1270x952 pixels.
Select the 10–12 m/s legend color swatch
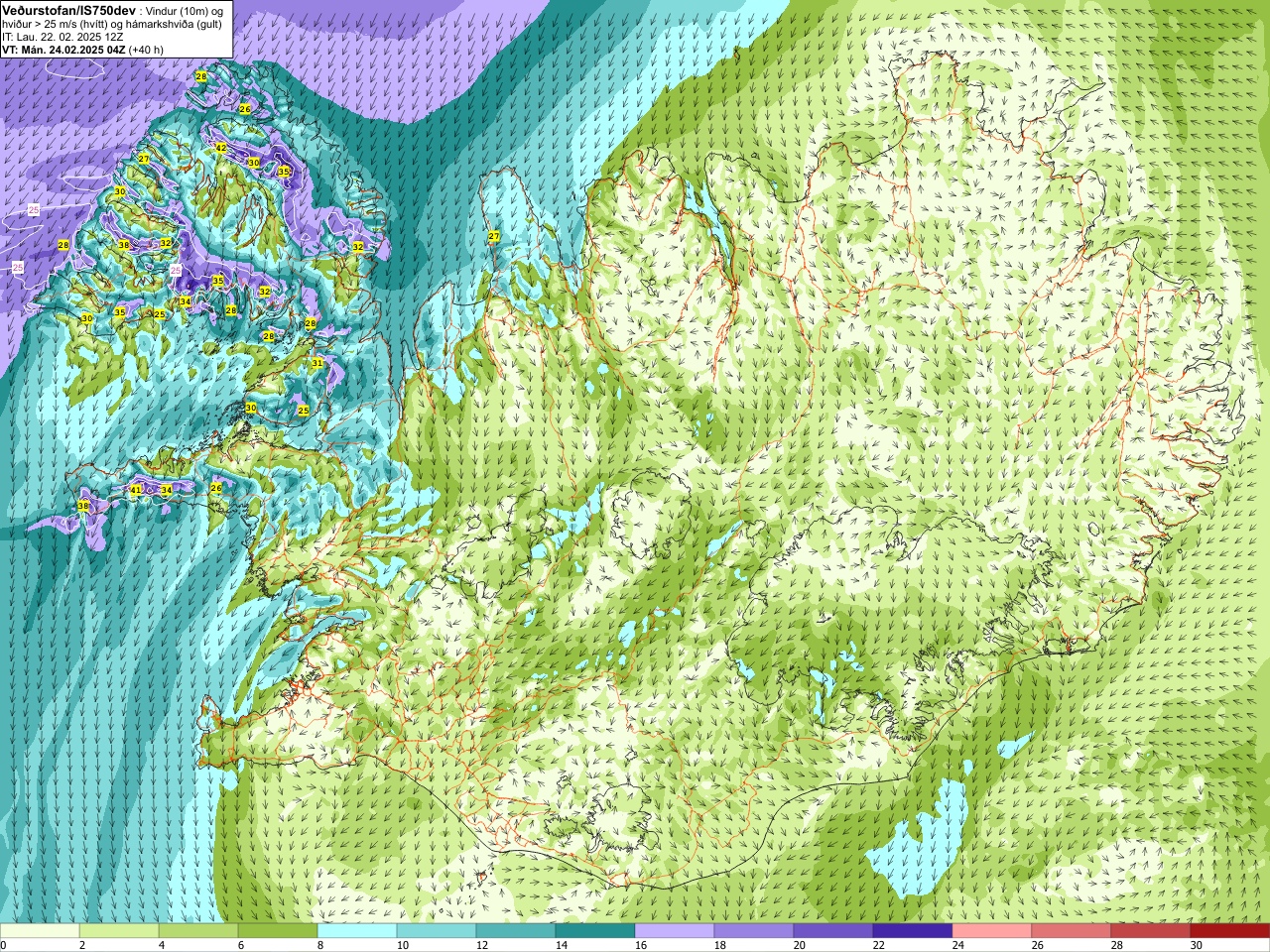pyautogui.click(x=437, y=931)
